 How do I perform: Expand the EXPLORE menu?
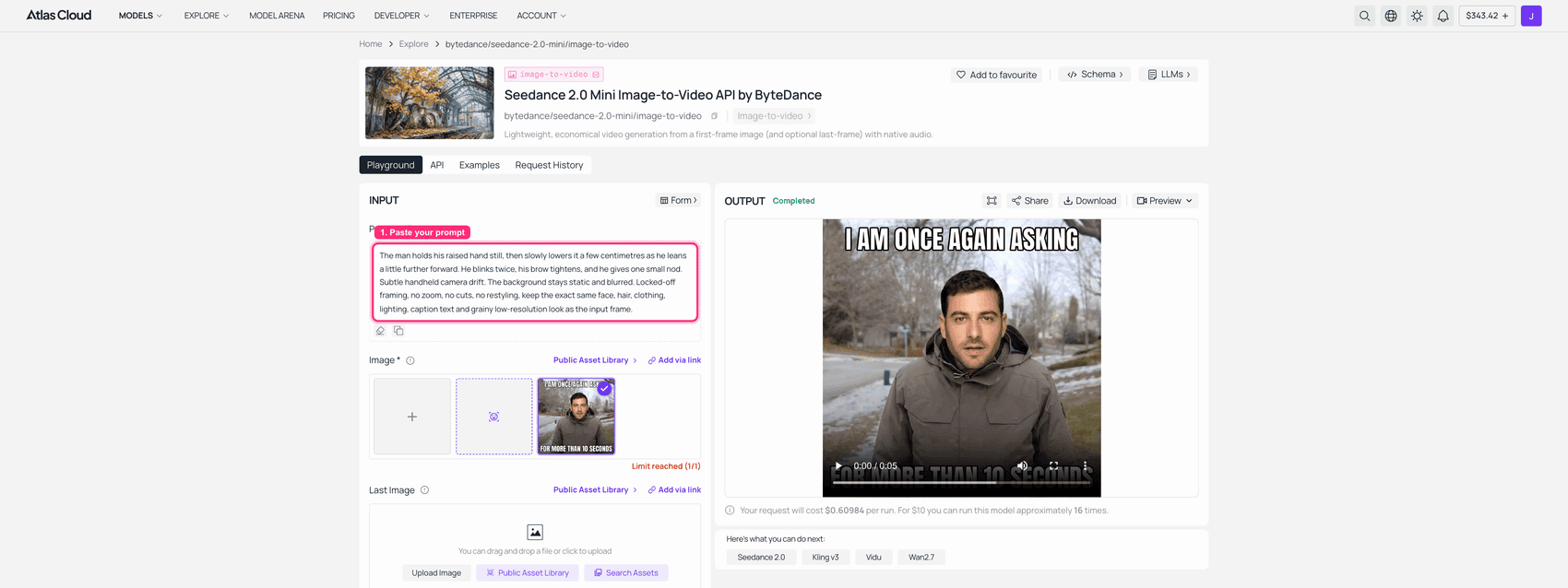pos(207,16)
